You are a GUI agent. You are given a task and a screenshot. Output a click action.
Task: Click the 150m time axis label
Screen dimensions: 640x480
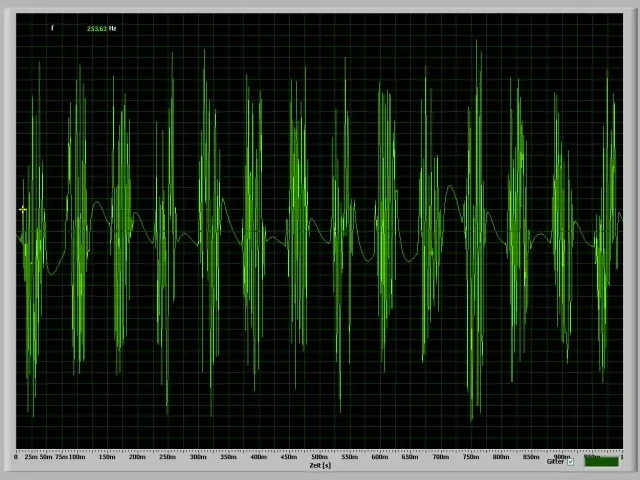(x=107, y=457)
